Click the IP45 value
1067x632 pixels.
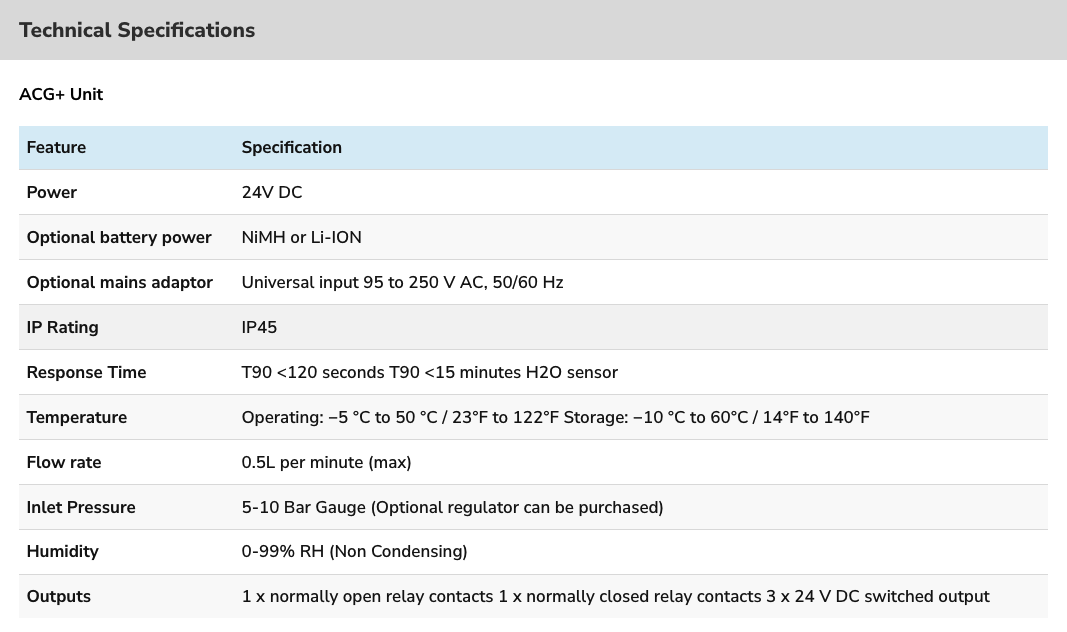click(x=259, y=327)
